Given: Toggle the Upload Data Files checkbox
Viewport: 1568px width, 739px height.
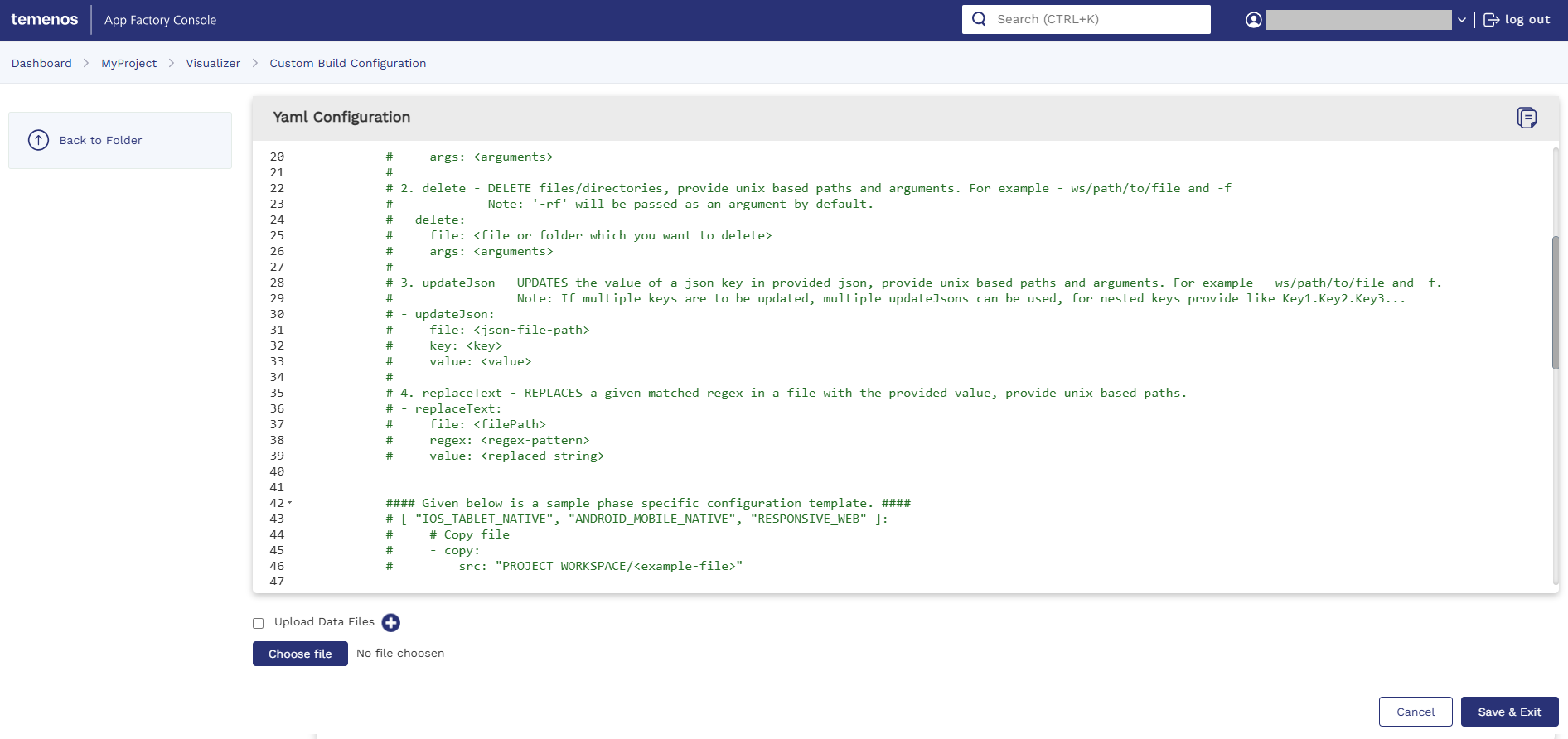Looking at the screenshot, I should [x=259, y=623].
